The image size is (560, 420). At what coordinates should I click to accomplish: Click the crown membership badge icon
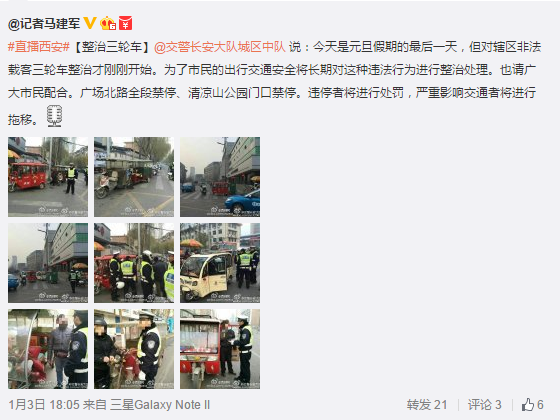(x=108, y=23)
